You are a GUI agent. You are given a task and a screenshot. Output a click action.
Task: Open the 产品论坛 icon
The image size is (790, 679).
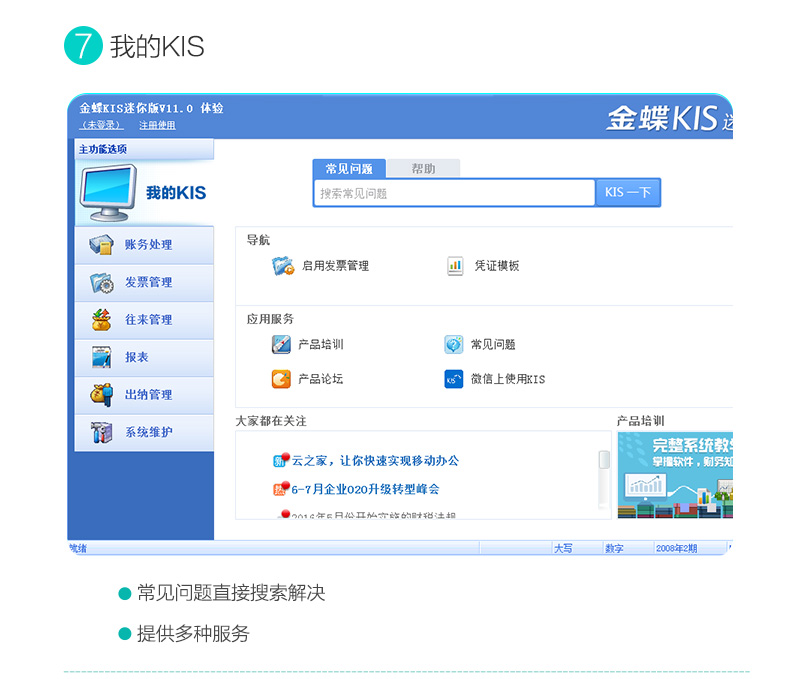(x=281, y=379)
